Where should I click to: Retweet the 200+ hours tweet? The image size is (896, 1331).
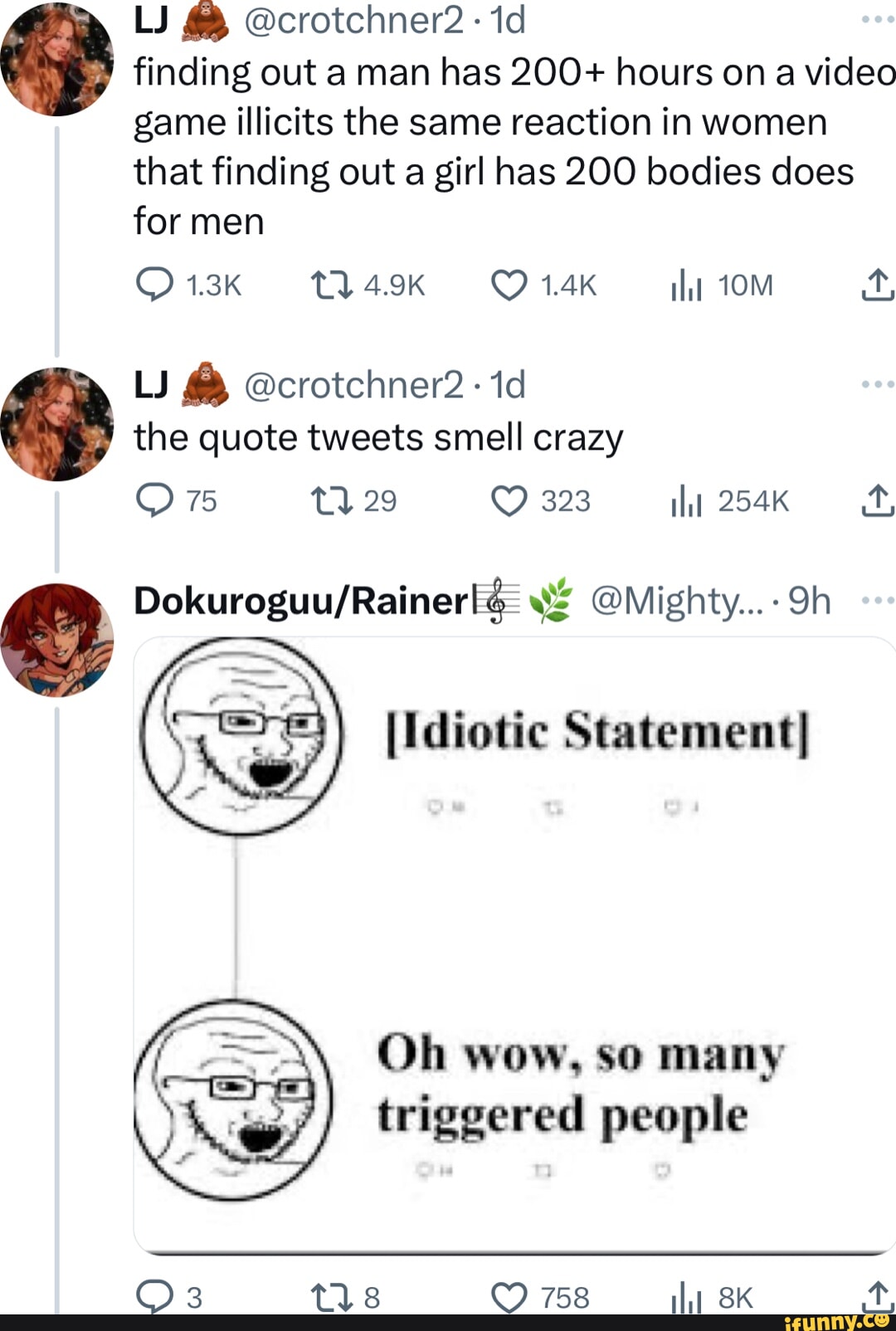[330, 283]
